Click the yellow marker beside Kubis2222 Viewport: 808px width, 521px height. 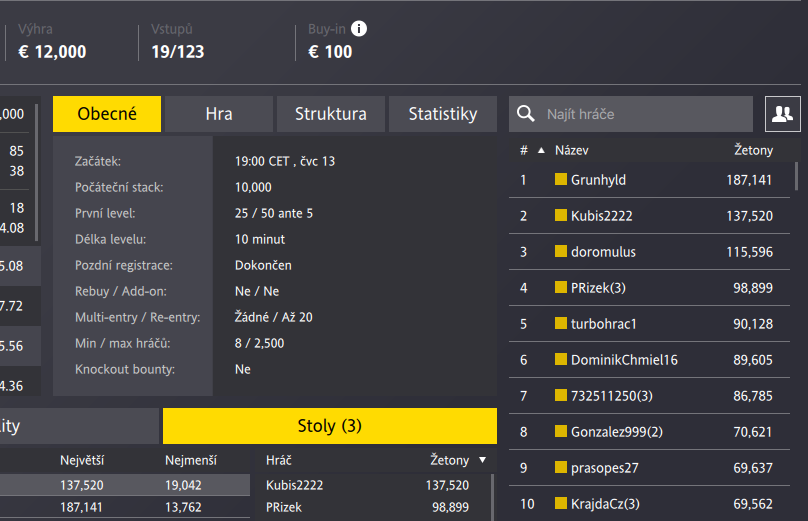point(561,216)
